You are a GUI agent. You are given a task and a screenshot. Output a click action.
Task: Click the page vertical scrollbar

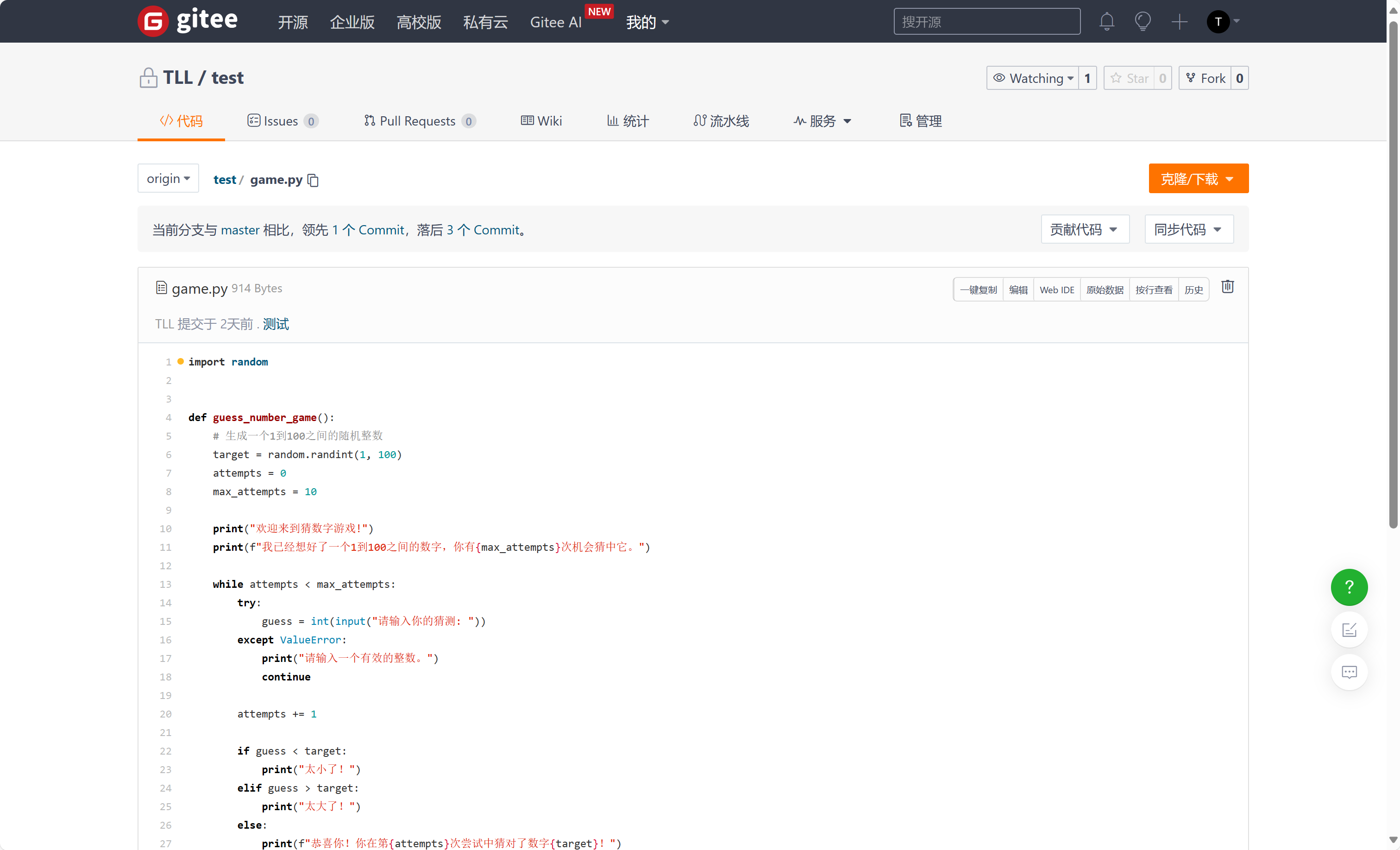pyautogui.click(x=1393, y=273)
